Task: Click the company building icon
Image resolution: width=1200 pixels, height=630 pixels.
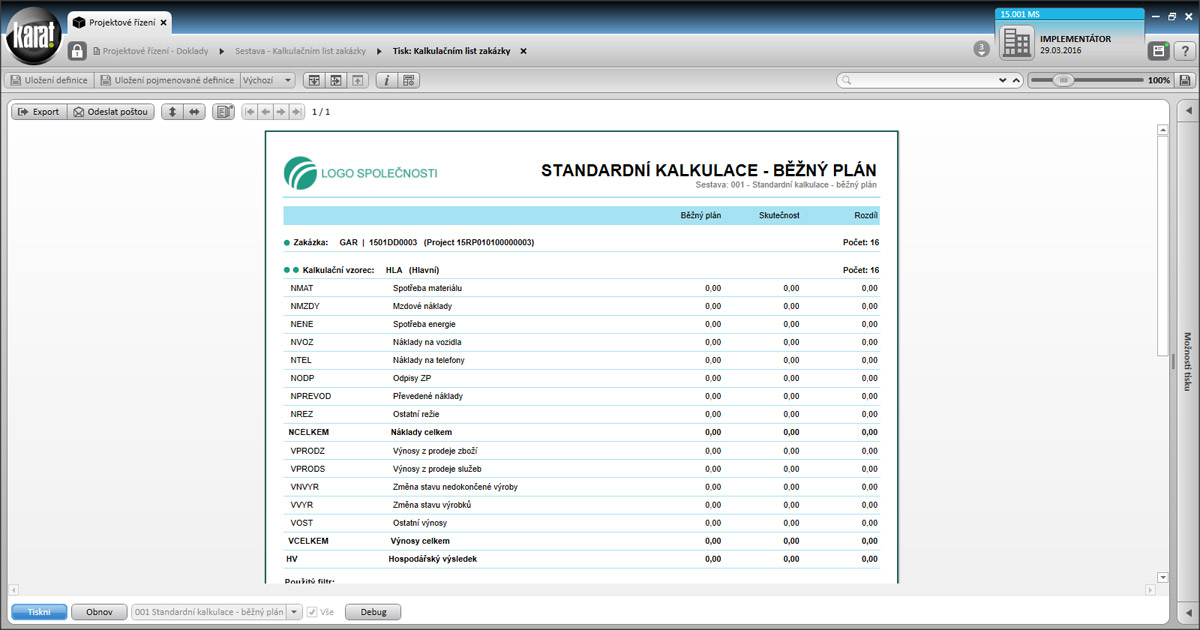Action: (1016, 43)
